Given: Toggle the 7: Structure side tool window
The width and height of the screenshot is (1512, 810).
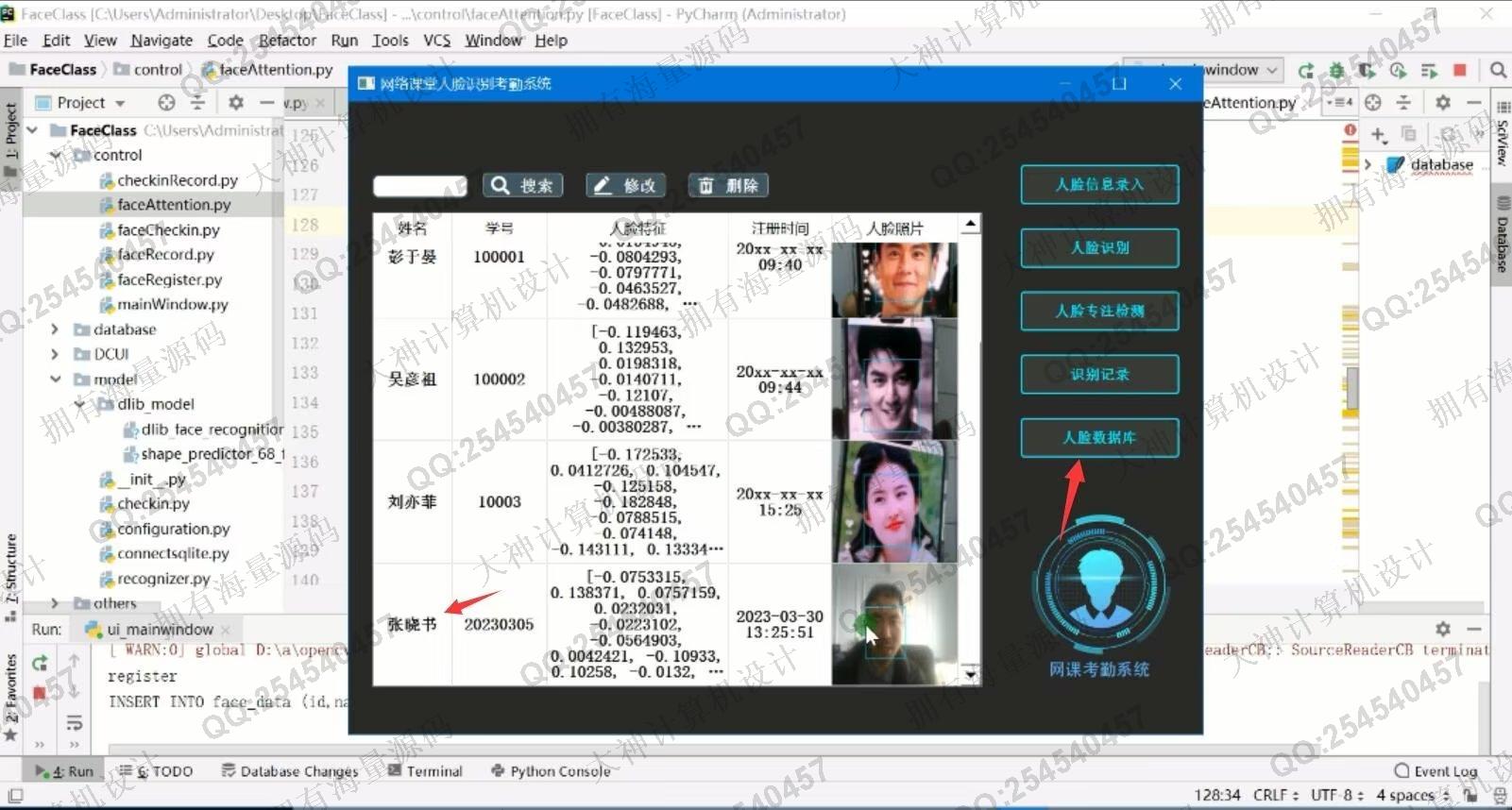Looking at the screenshot, I should (10, 576).
